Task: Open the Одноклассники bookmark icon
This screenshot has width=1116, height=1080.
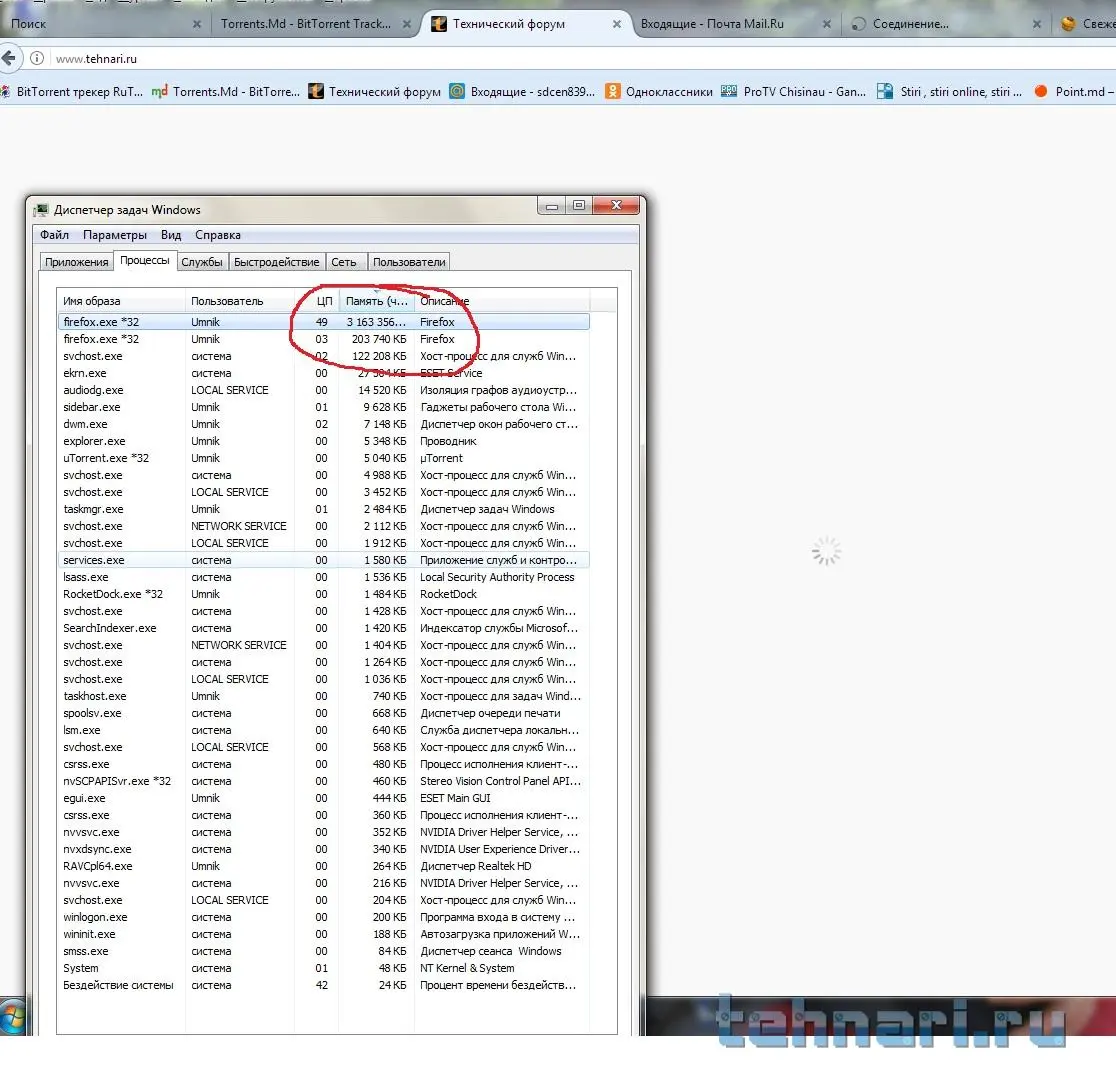Action: click(x=612, y=91)
